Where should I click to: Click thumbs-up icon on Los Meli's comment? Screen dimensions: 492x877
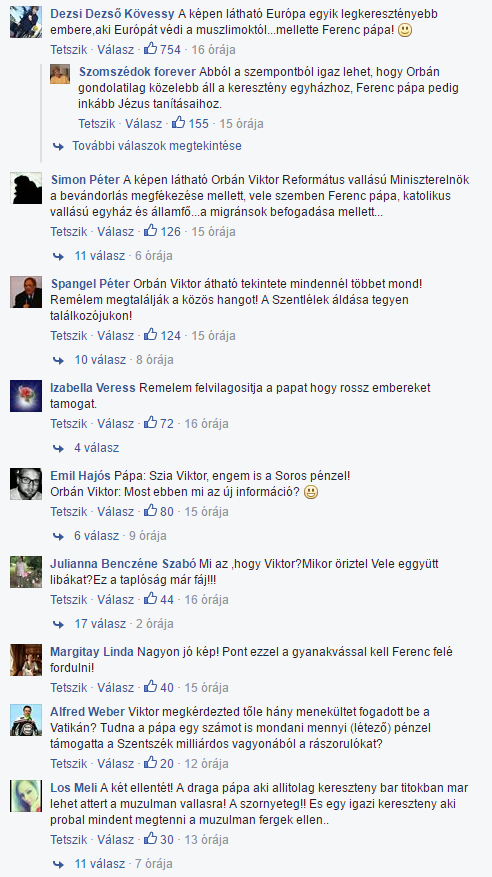tap(150, 839)
